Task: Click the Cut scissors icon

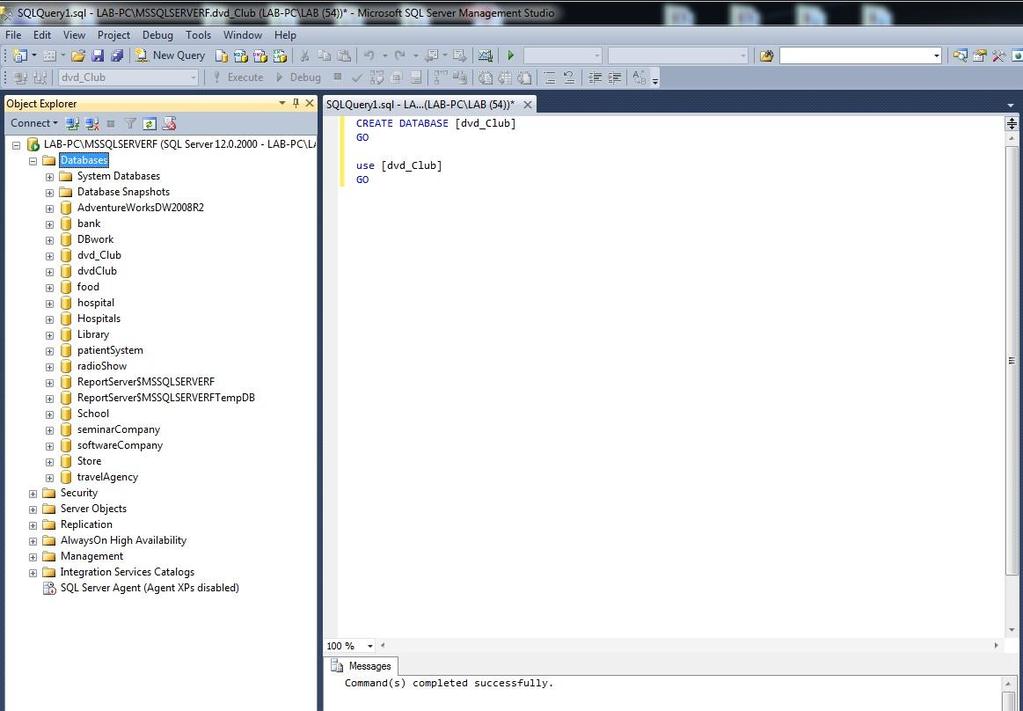Action: pos(305,56)
